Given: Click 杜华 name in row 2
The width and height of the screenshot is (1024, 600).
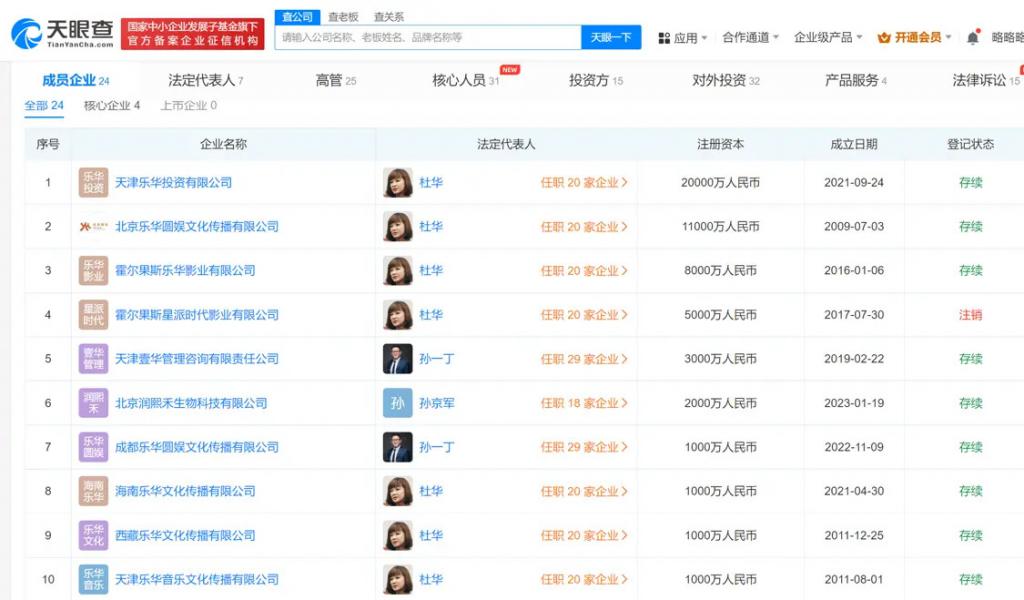Looking at the screenshot, I should pyautogui.click(x=431, y=227).
